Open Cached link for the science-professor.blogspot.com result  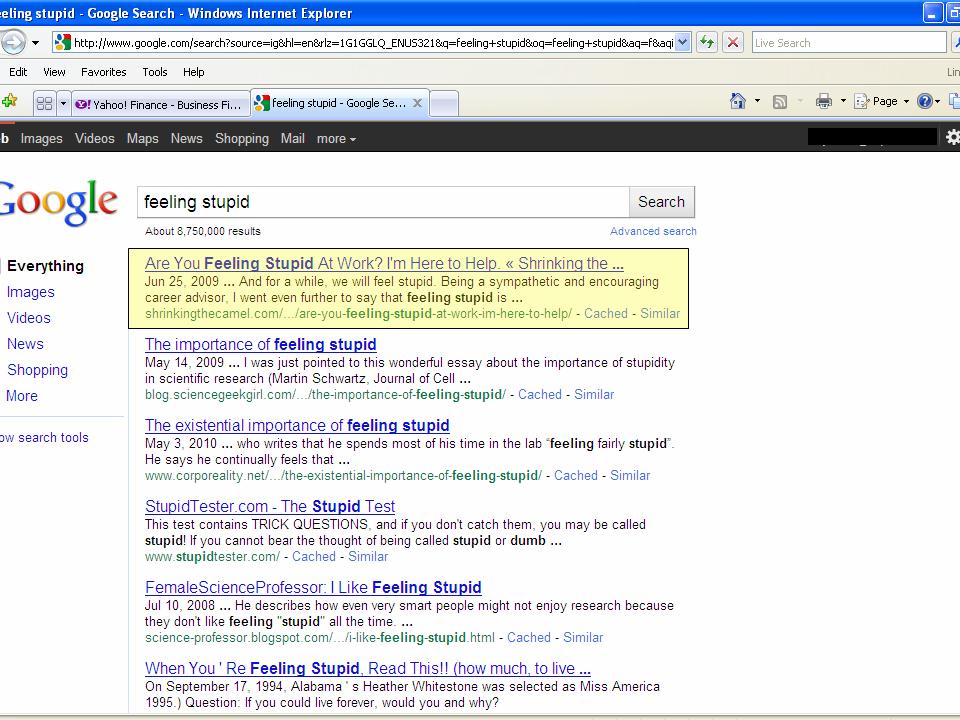529,637
